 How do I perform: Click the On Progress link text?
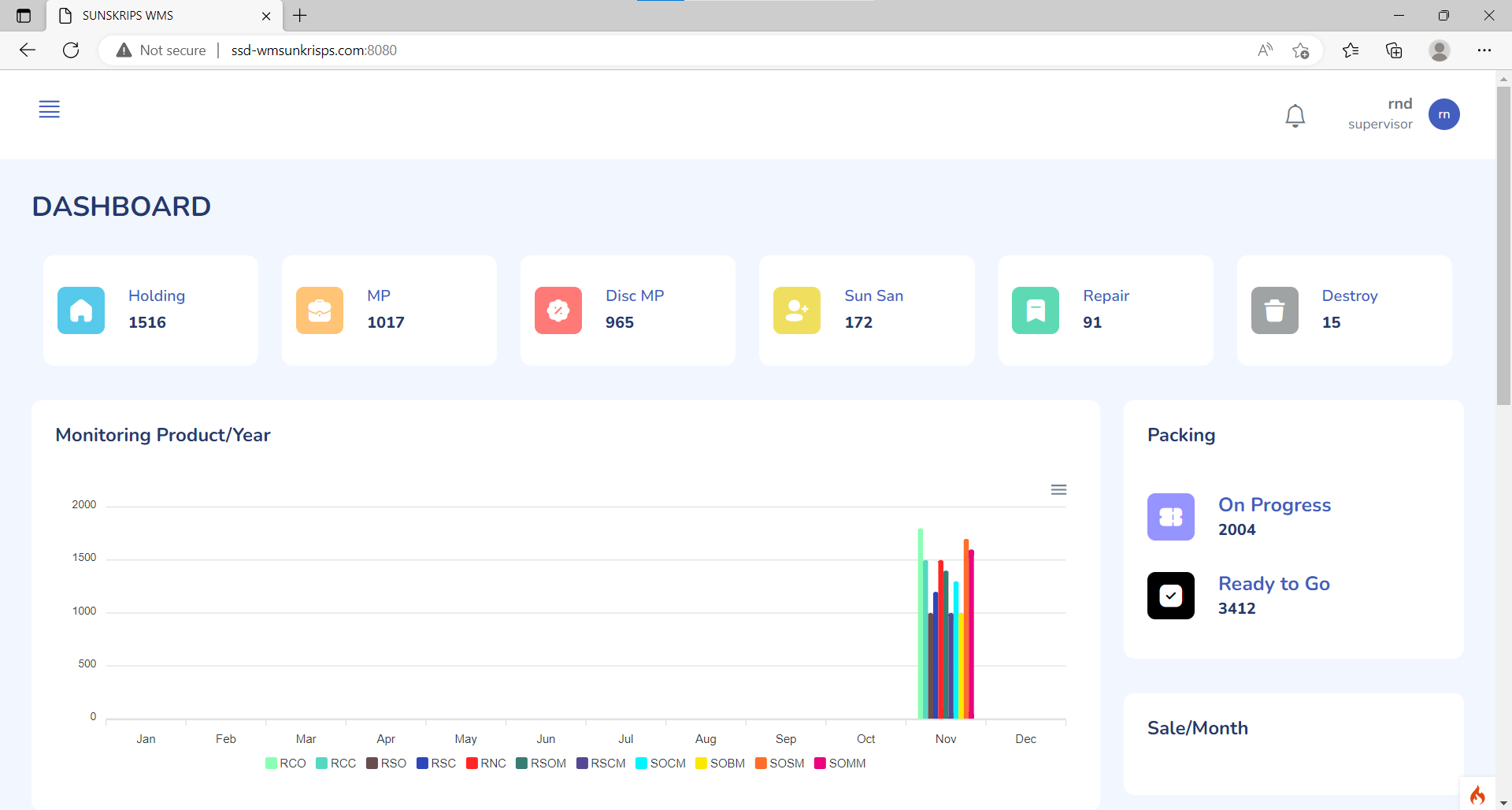pos(1274,505)
